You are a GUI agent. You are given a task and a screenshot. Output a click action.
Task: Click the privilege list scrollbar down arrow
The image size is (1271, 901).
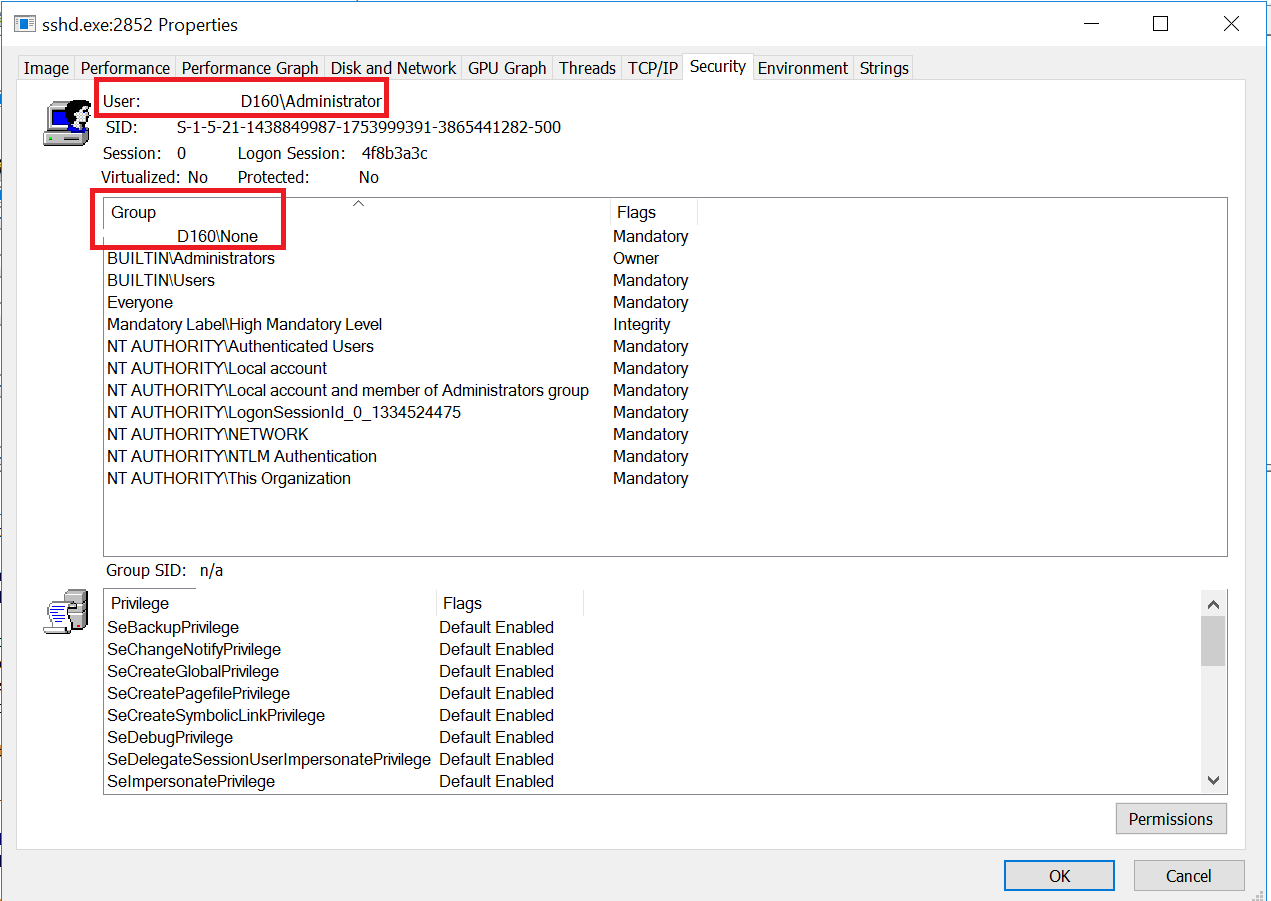(x=1212, y=780)
